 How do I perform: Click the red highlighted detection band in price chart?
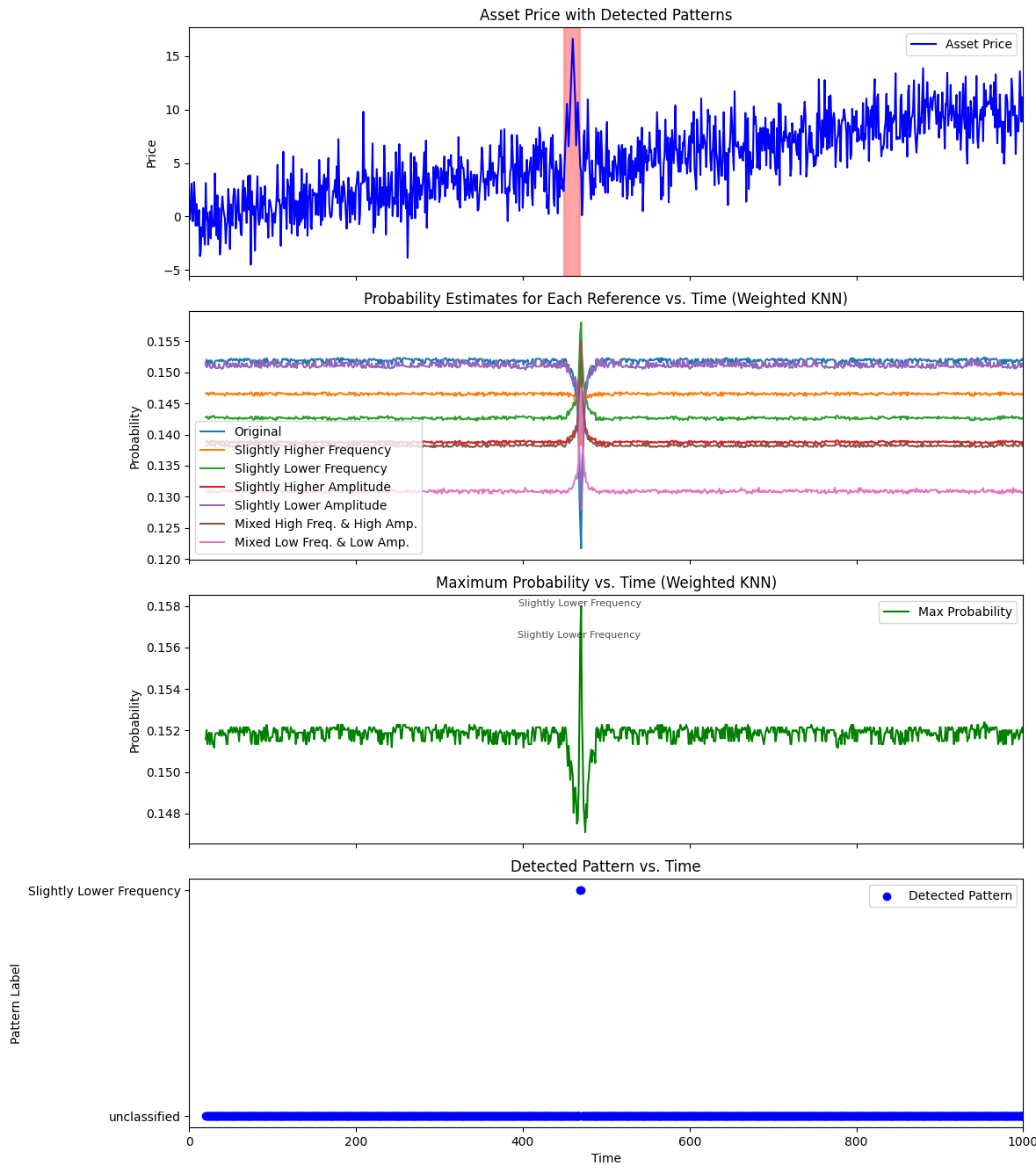tap(571, 152)
